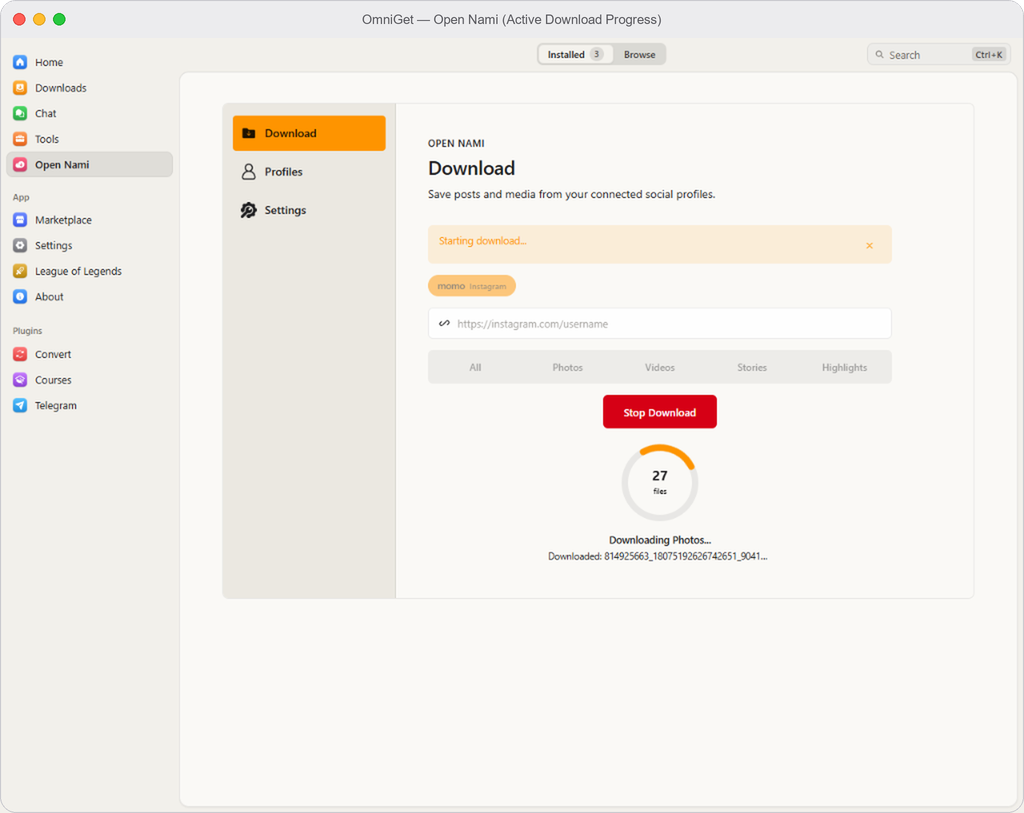
Task: Click the App Settings gear icon
Action: (x=20, y=246)
